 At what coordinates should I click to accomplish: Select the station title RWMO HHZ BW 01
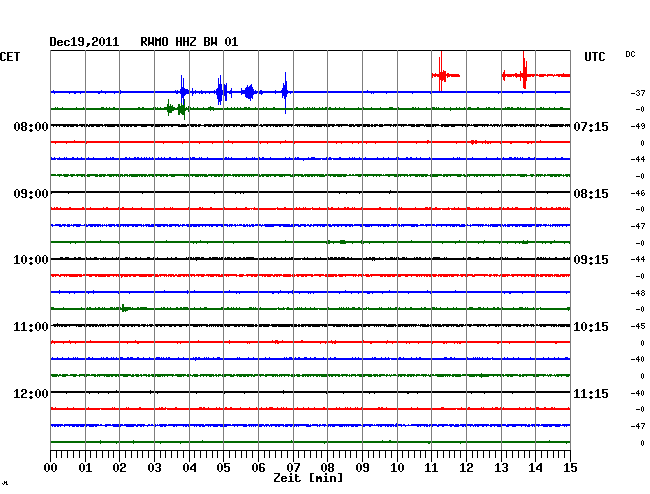click(189, 42)
